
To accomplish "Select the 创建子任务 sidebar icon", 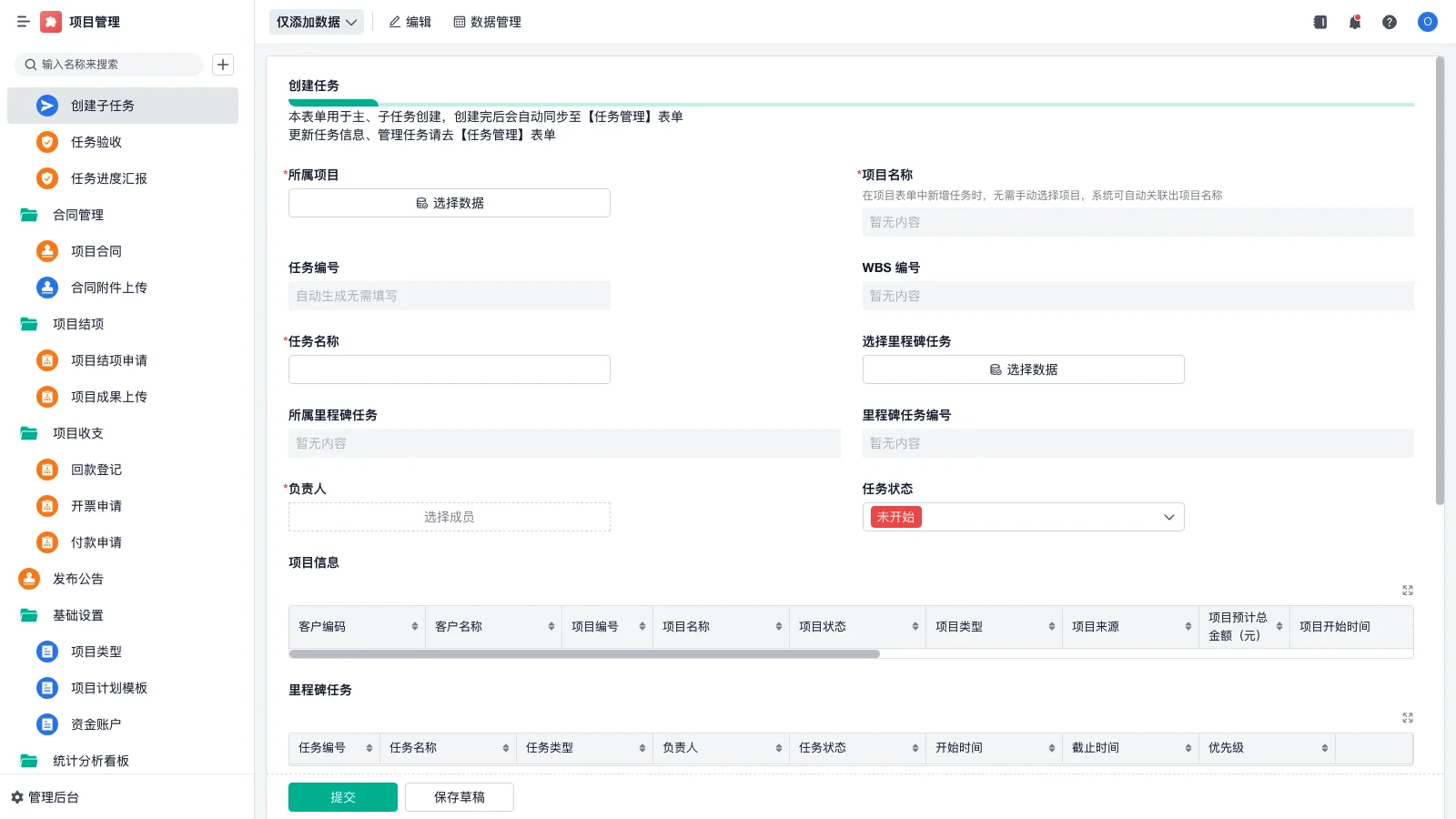I will pos(46,105).
